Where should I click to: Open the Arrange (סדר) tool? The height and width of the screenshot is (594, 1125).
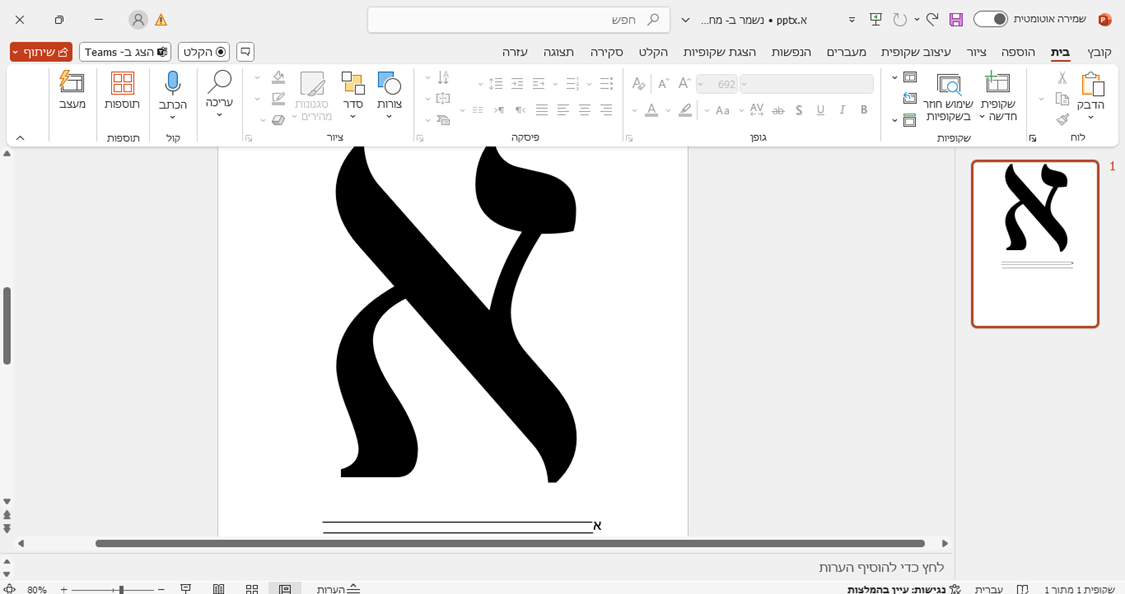pos(352,86)
